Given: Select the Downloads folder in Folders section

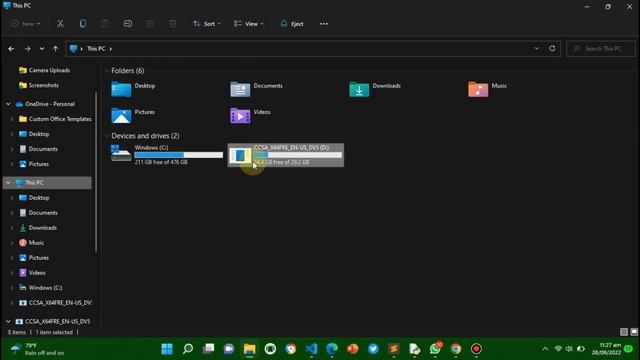Looking at the screenshot, I should pos(375,89).
